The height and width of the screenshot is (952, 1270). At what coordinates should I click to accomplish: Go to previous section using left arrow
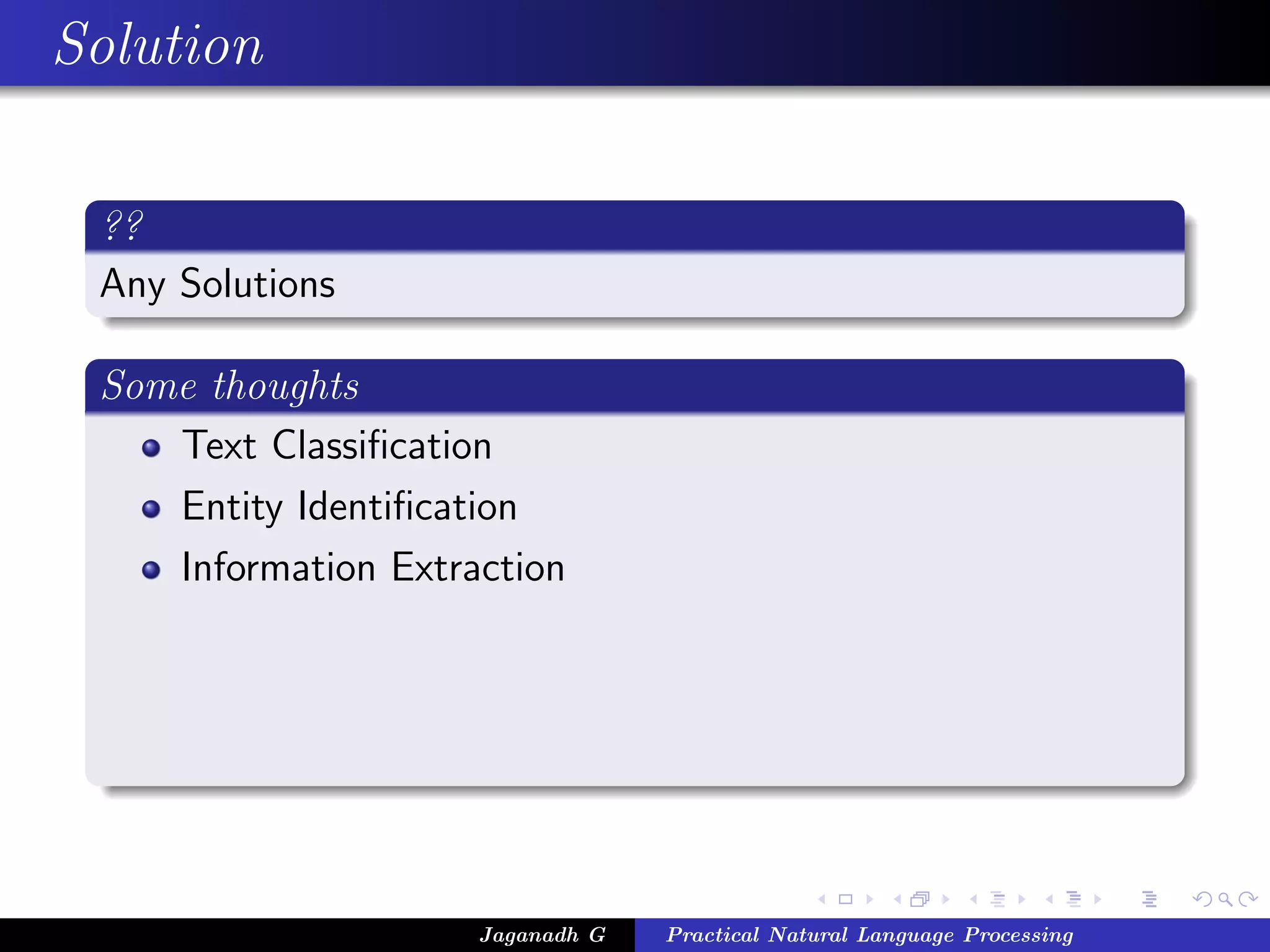[x=1049, y=899]
